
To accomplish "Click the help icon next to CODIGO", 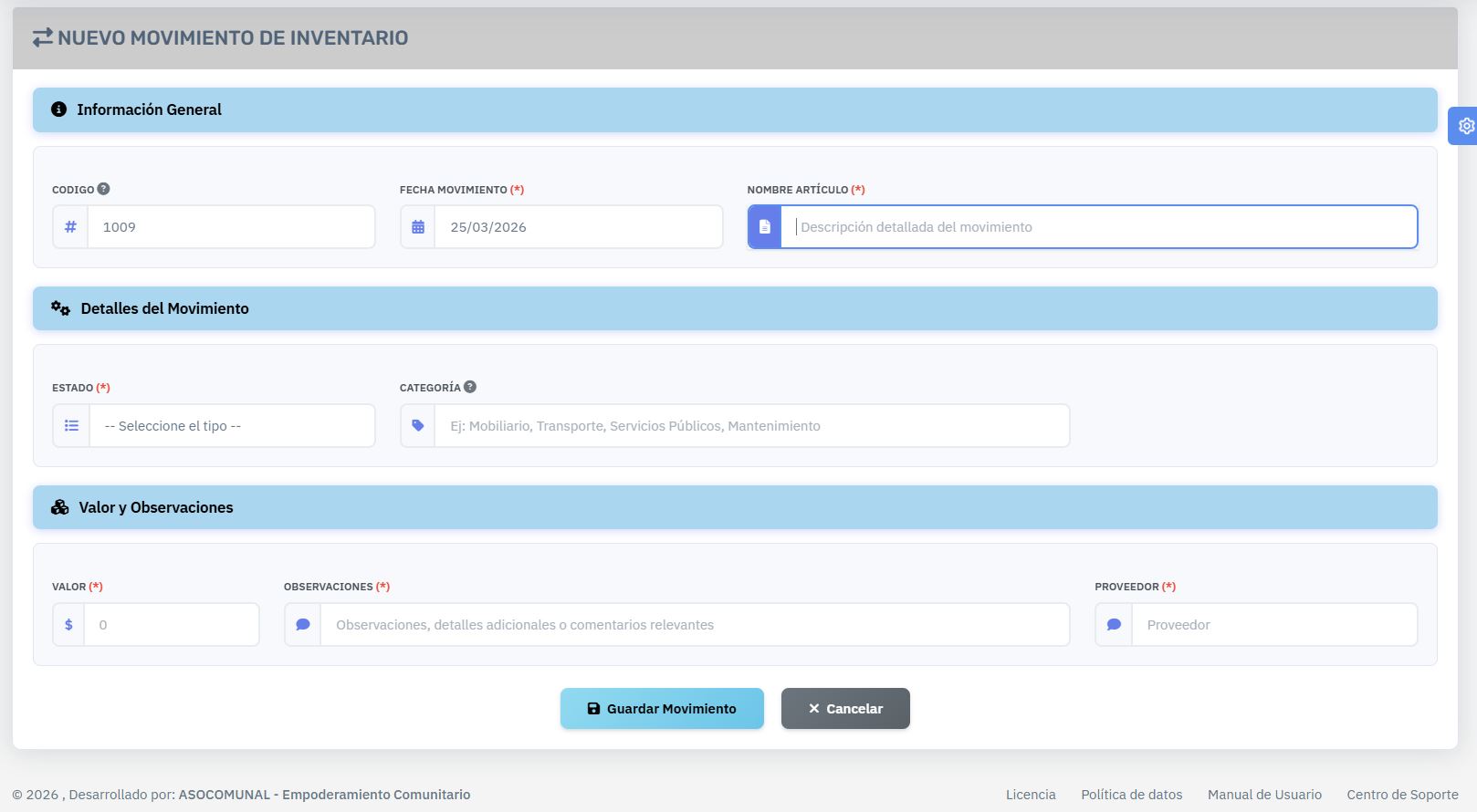I will tap(103, 189).
